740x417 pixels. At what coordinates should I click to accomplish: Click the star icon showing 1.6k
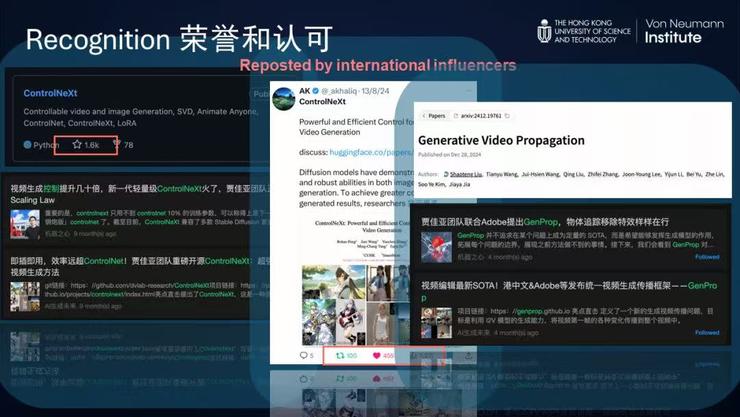tap(77, 144)
